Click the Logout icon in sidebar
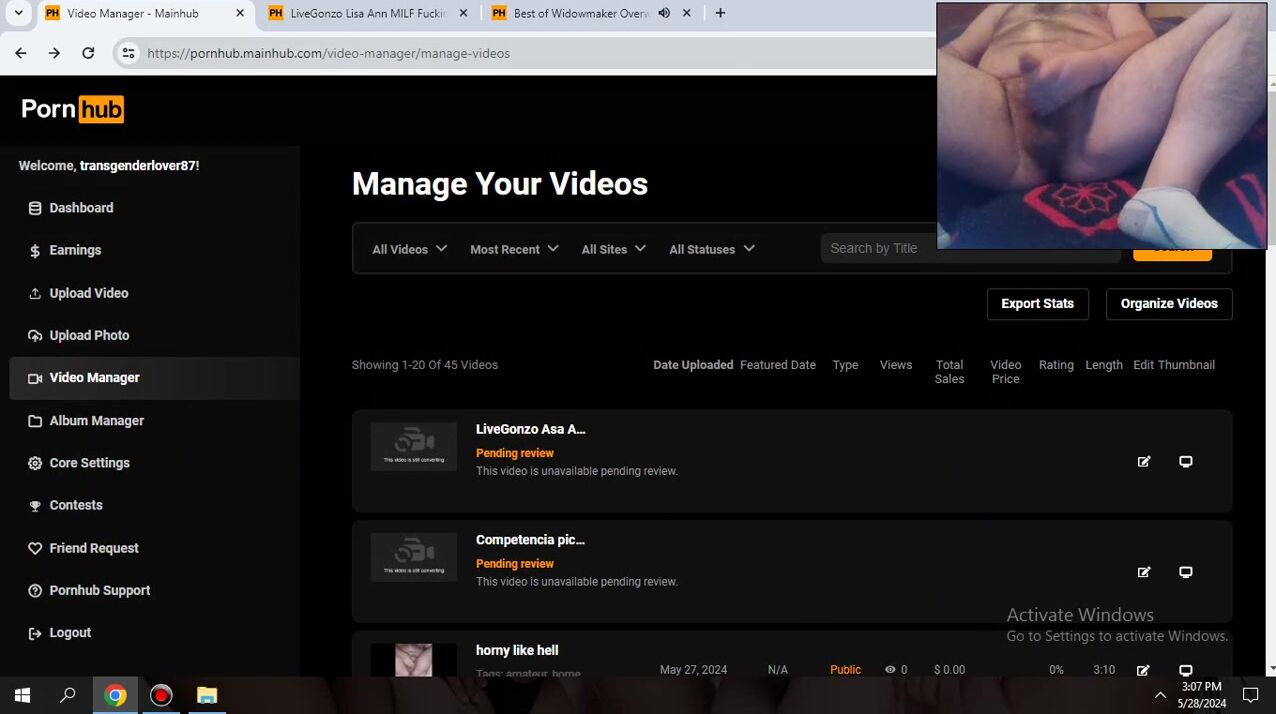 (35, 633)
